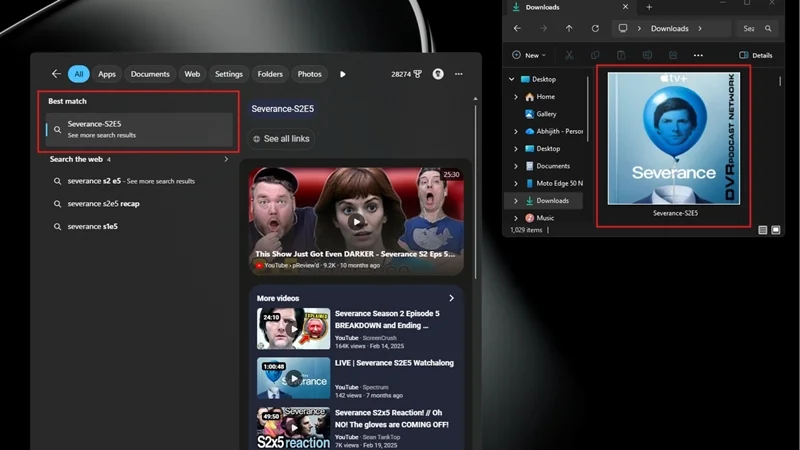Open Severance Season 2 Episode 5 BREAKDOWN video
Viewport: 800px width, 450px height.
click(x=356, y=329)
